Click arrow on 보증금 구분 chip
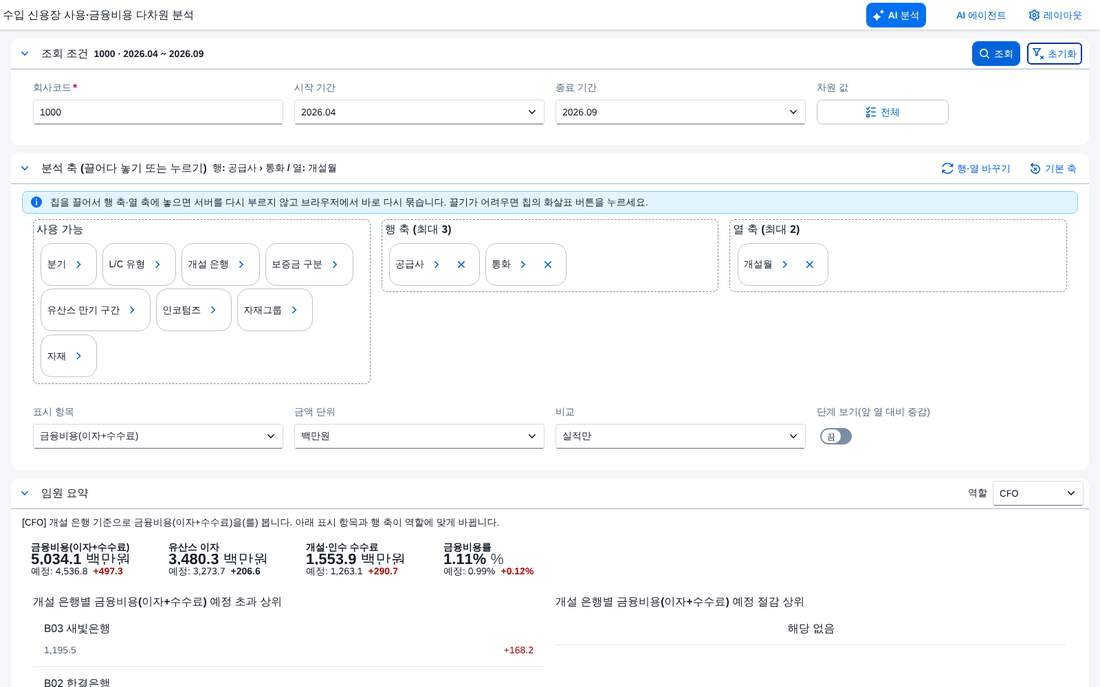The image size is (1100, 687). pyautogui.click(x=335, y=265)
